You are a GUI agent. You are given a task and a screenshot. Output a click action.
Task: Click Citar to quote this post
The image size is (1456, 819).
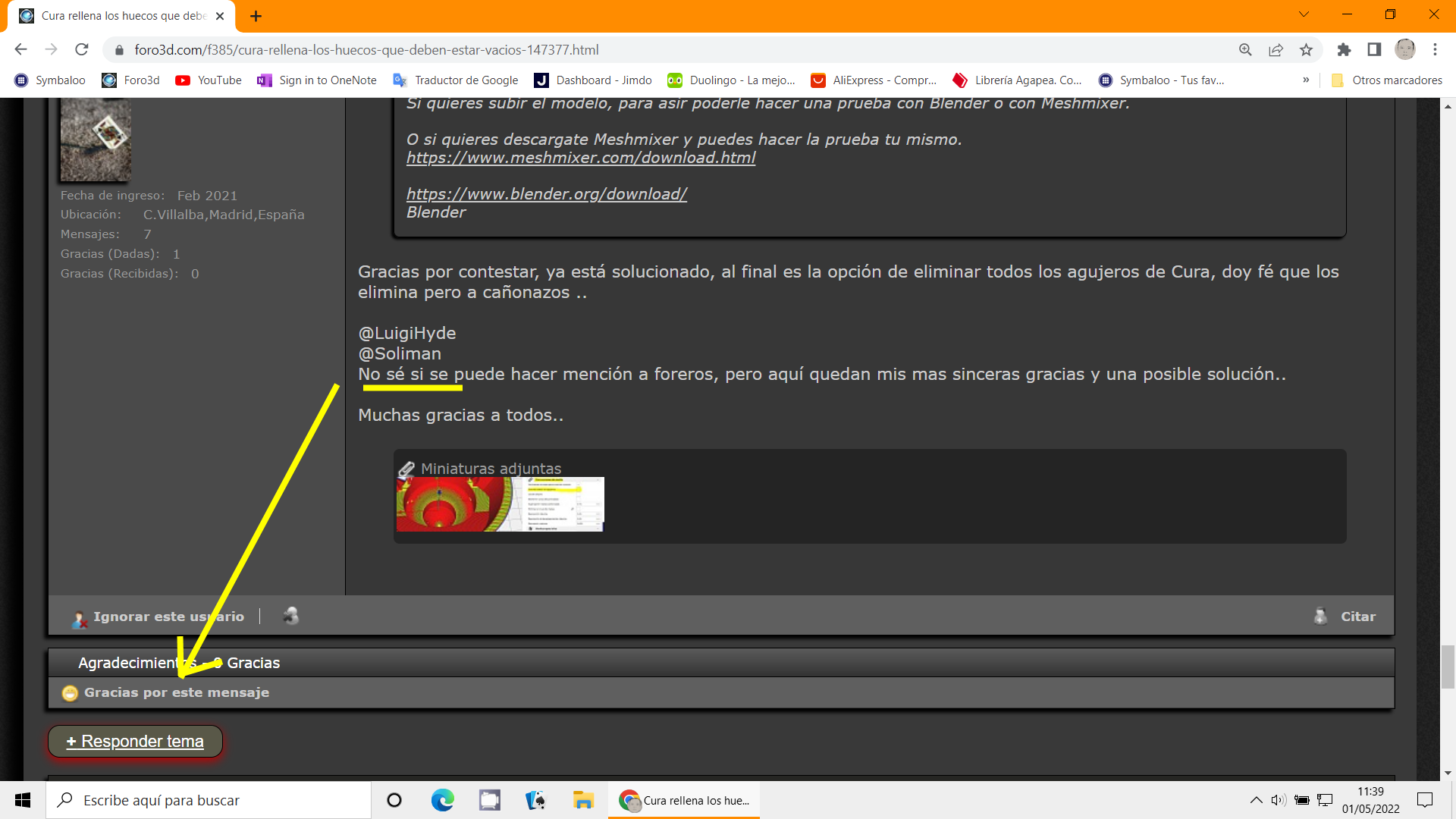(x=1357, y=617)
